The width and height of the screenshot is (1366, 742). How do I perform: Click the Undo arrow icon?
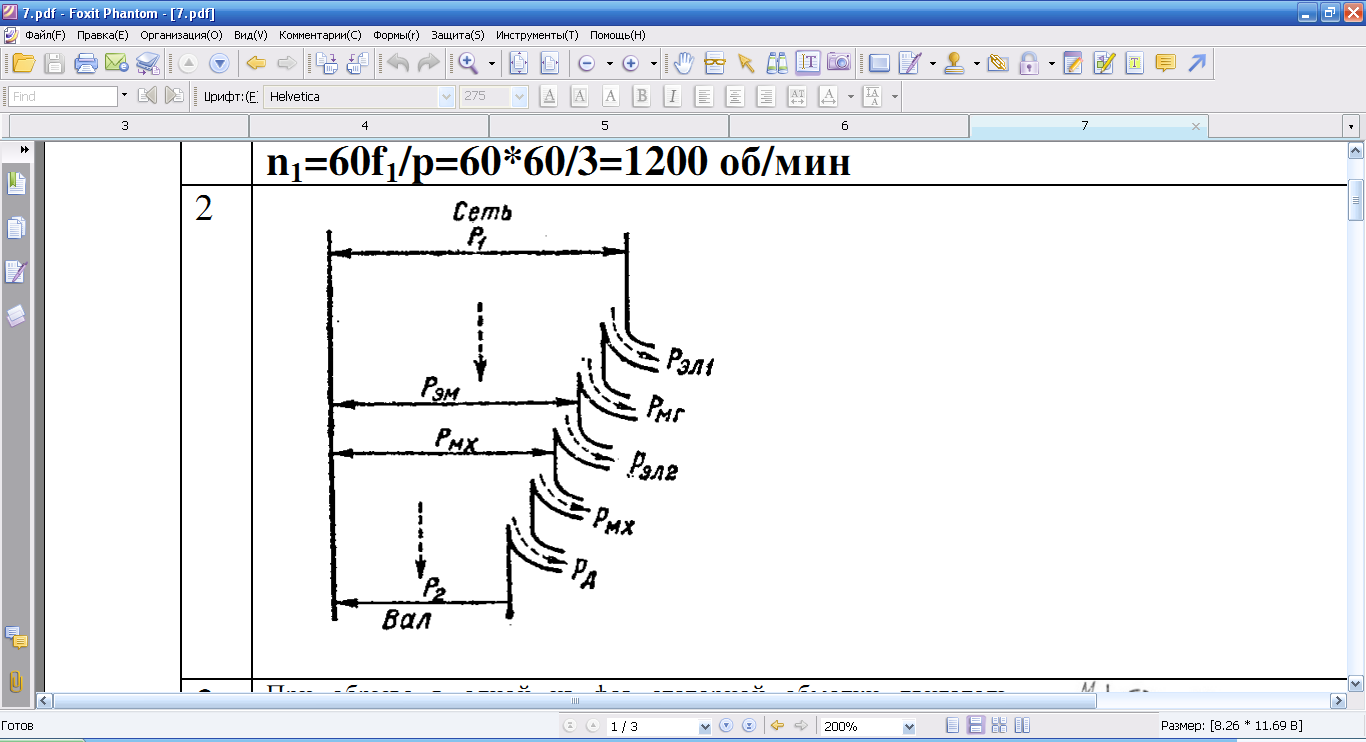[398, 64]
